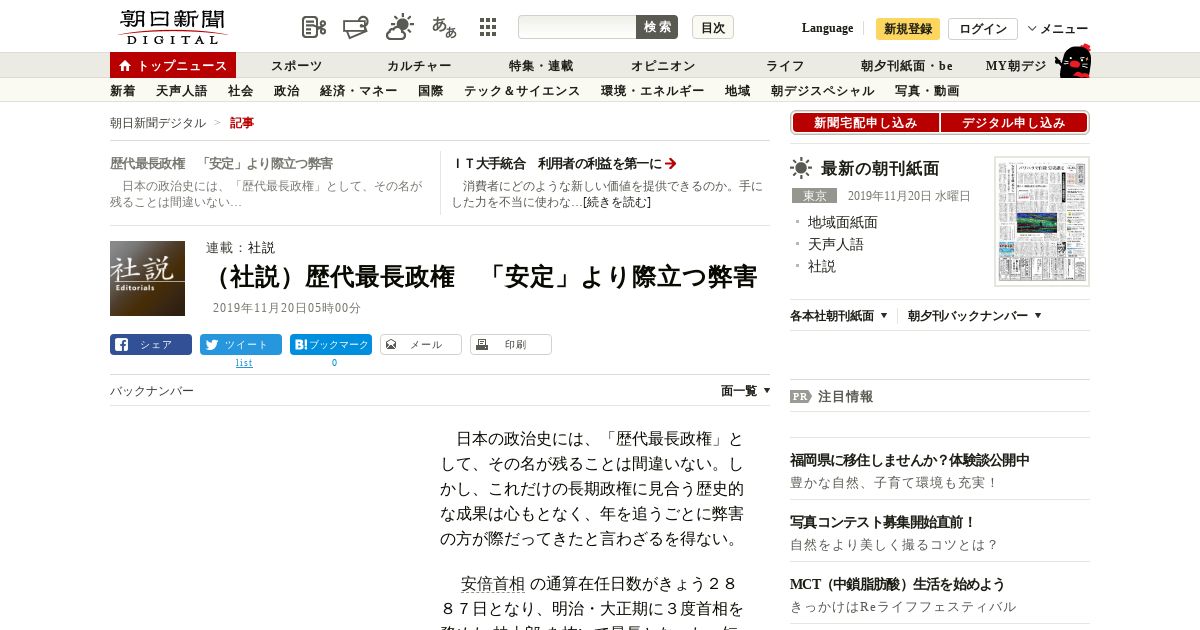This screenshot has width=1200, height=630.
Task: Select the 朝夕刊紙面・be tab
Action: coord(907,66)
